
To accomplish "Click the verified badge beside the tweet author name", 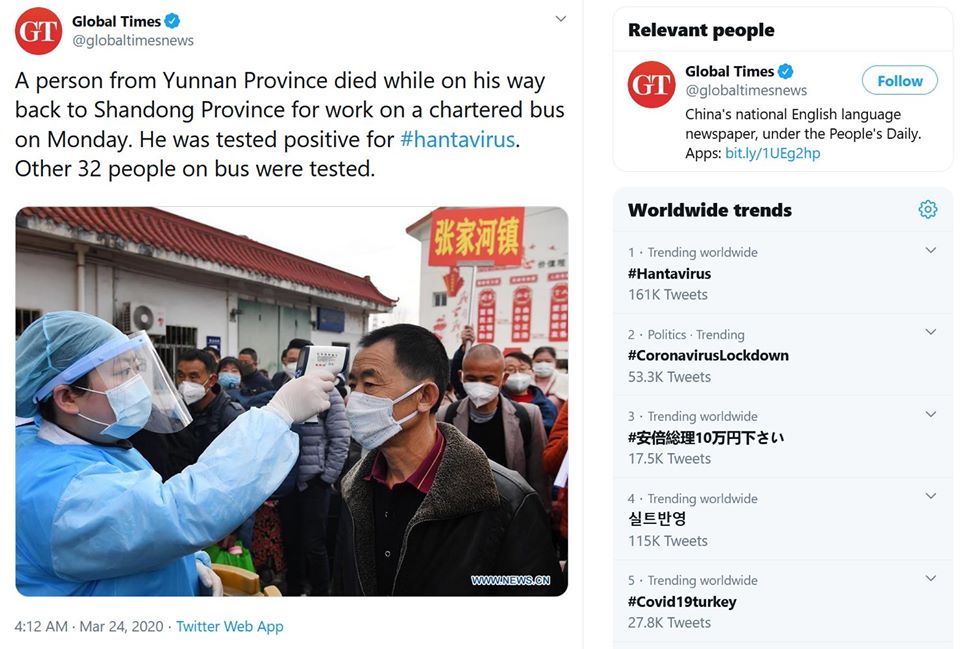I will pos(173,21).
